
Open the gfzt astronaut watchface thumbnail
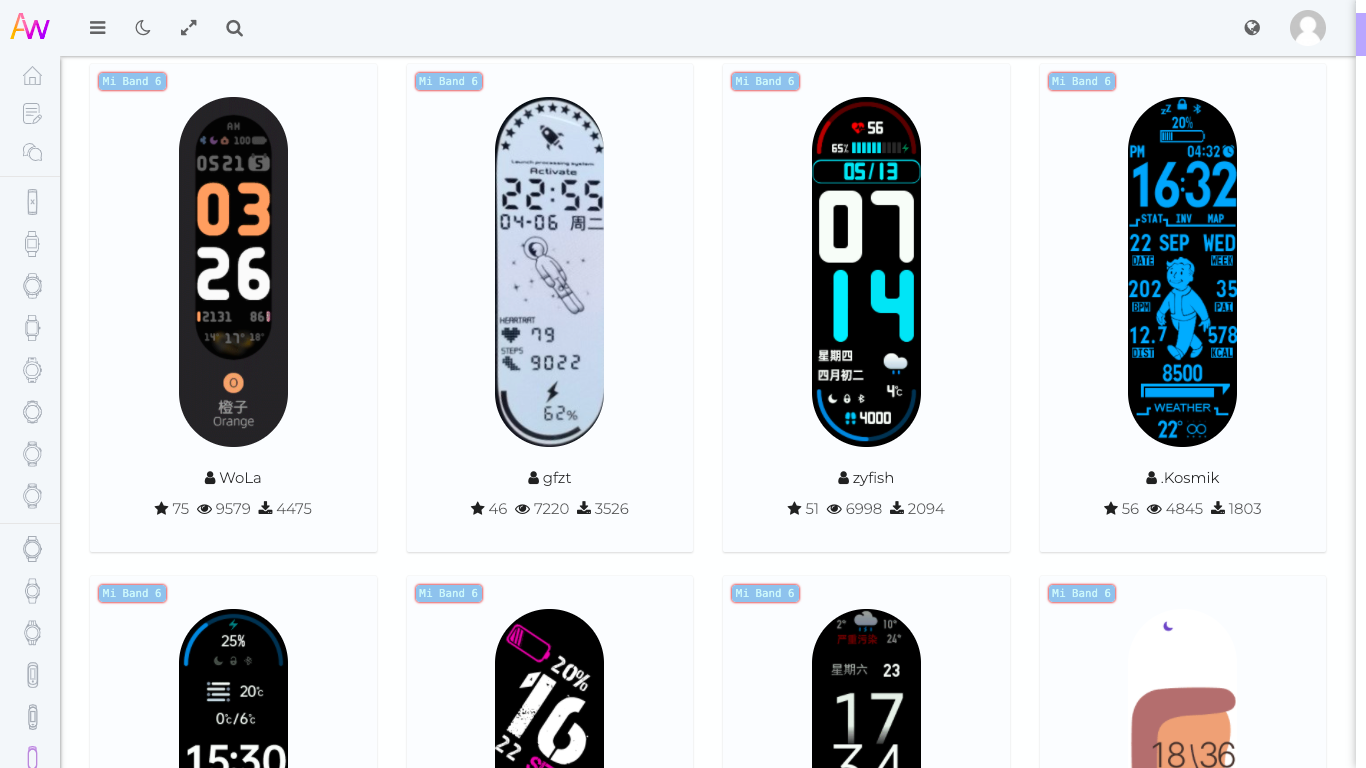pyautogui.click(x=550, y=272)
